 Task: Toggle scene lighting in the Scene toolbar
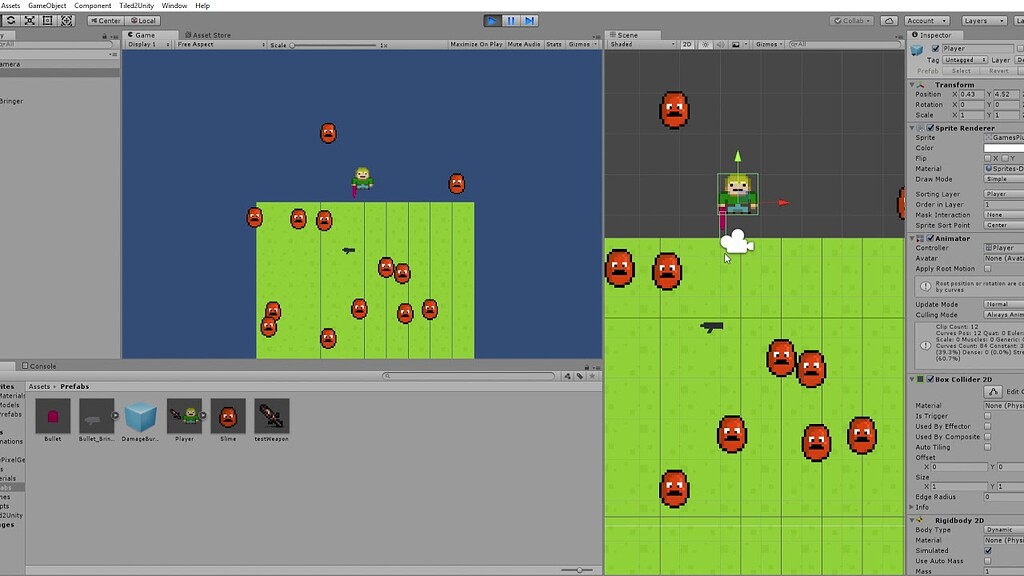705,44
